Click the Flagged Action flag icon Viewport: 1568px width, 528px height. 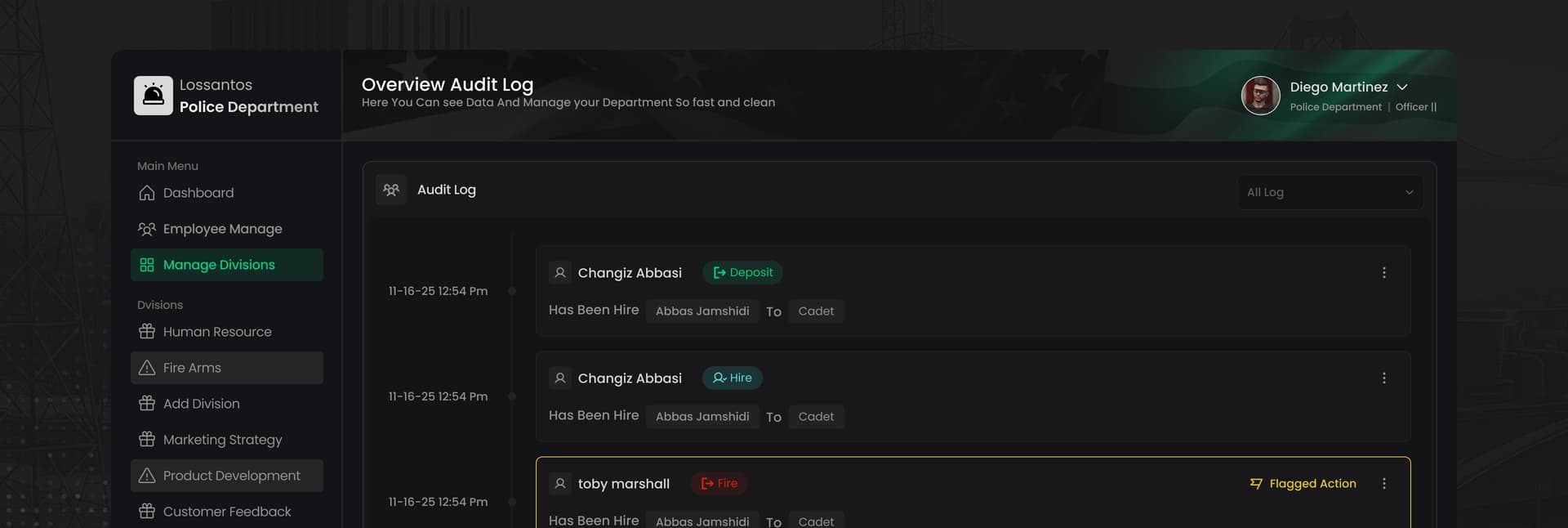(1256, 484)
